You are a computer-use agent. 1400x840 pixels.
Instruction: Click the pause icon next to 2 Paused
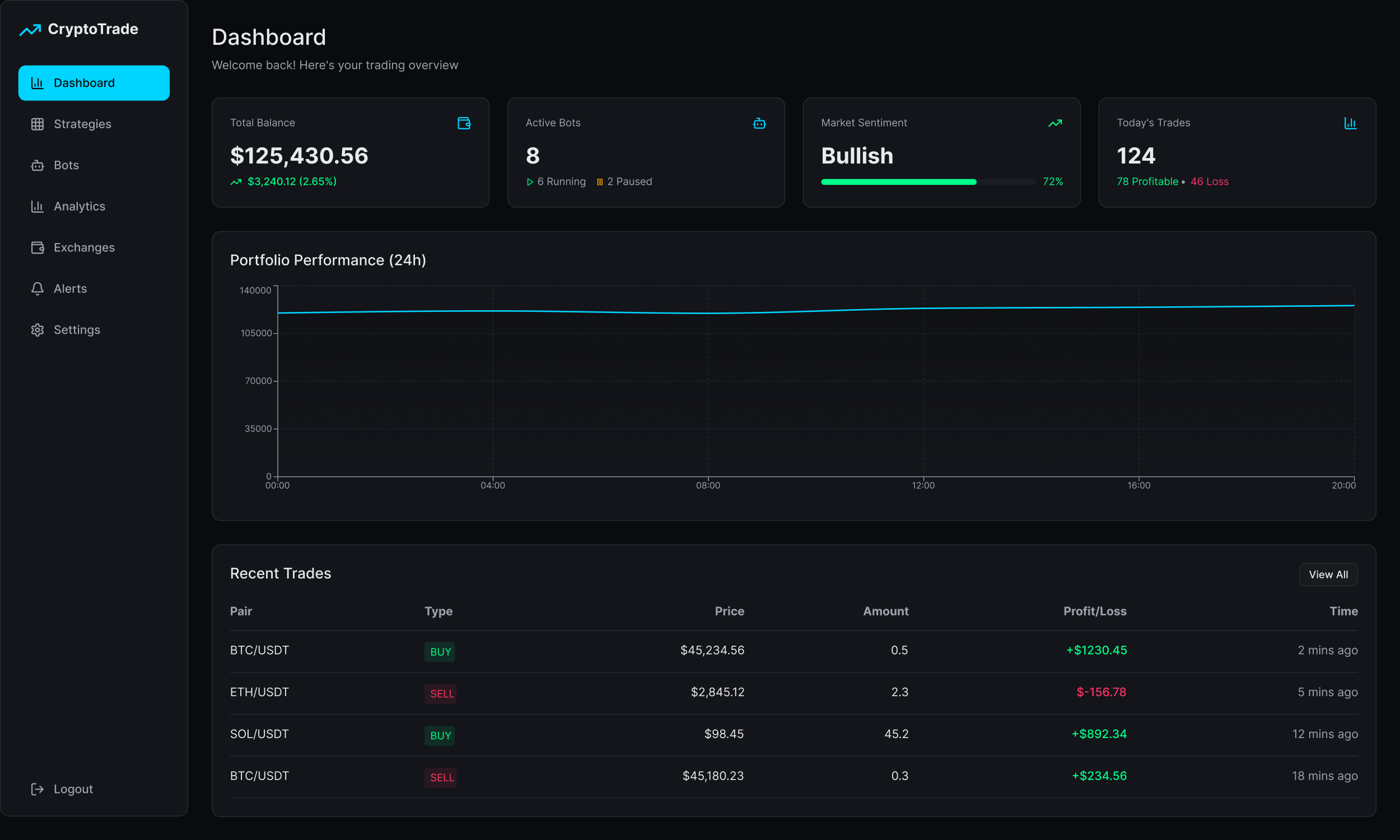[600, 181]
